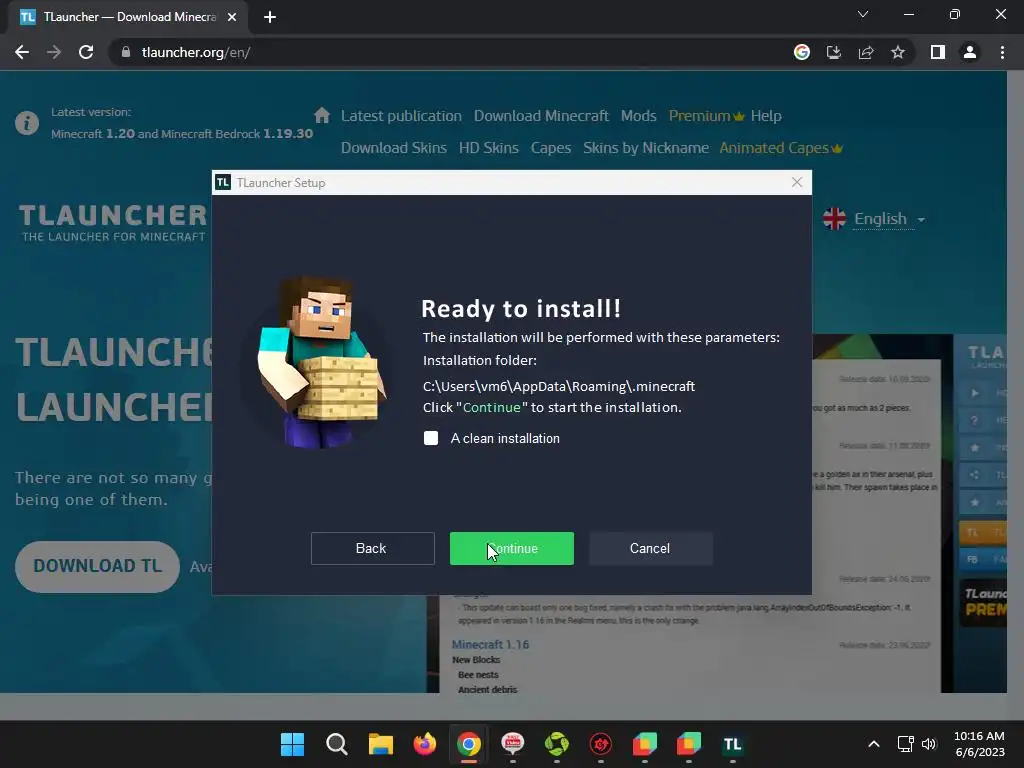
Task: Click the install app icon in address bar
Action: [x=834, y=52]
